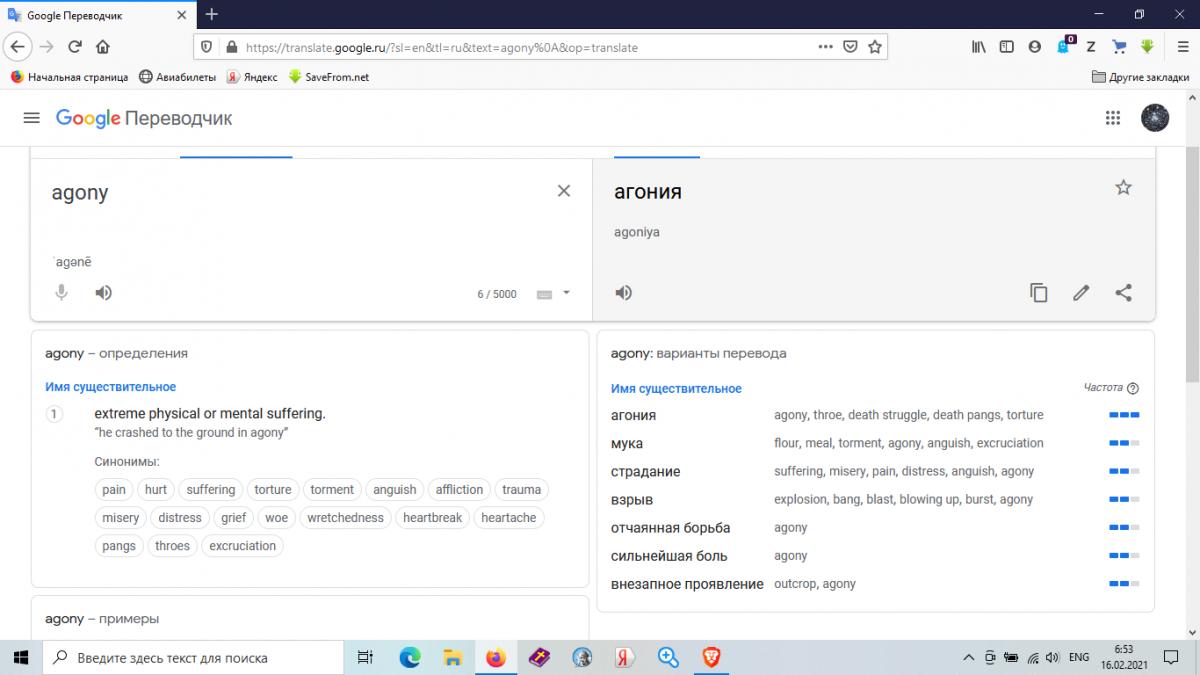Open Firefox library icon
The height and width of the screenshot is (675, 1200).
[x=979, y=46]
